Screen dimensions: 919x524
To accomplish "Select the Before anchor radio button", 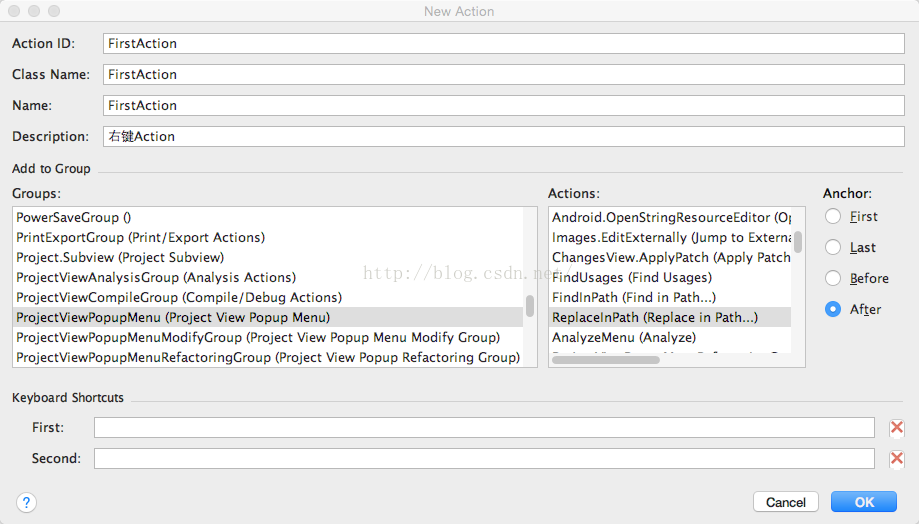I will pyautogui.click(x=833, y=278).
